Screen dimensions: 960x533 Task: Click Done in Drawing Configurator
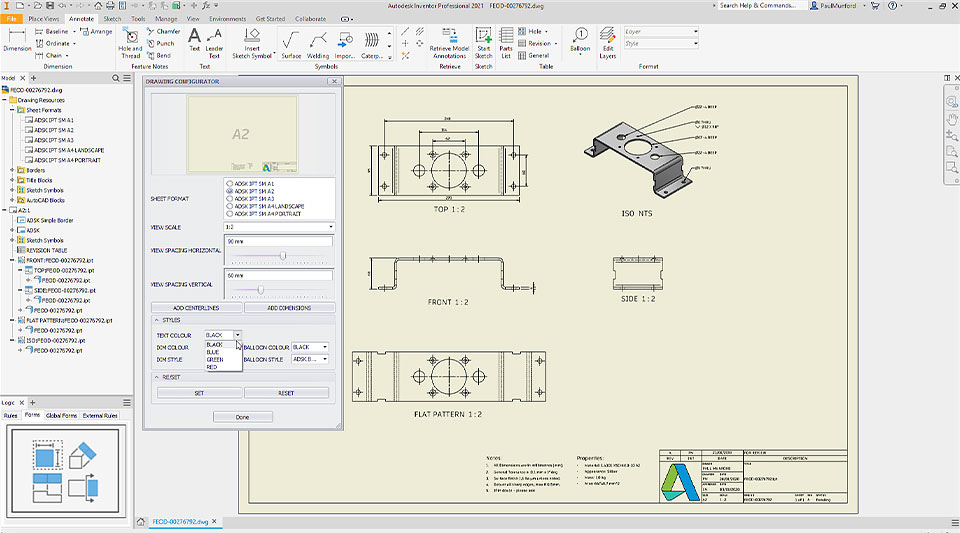242,417
